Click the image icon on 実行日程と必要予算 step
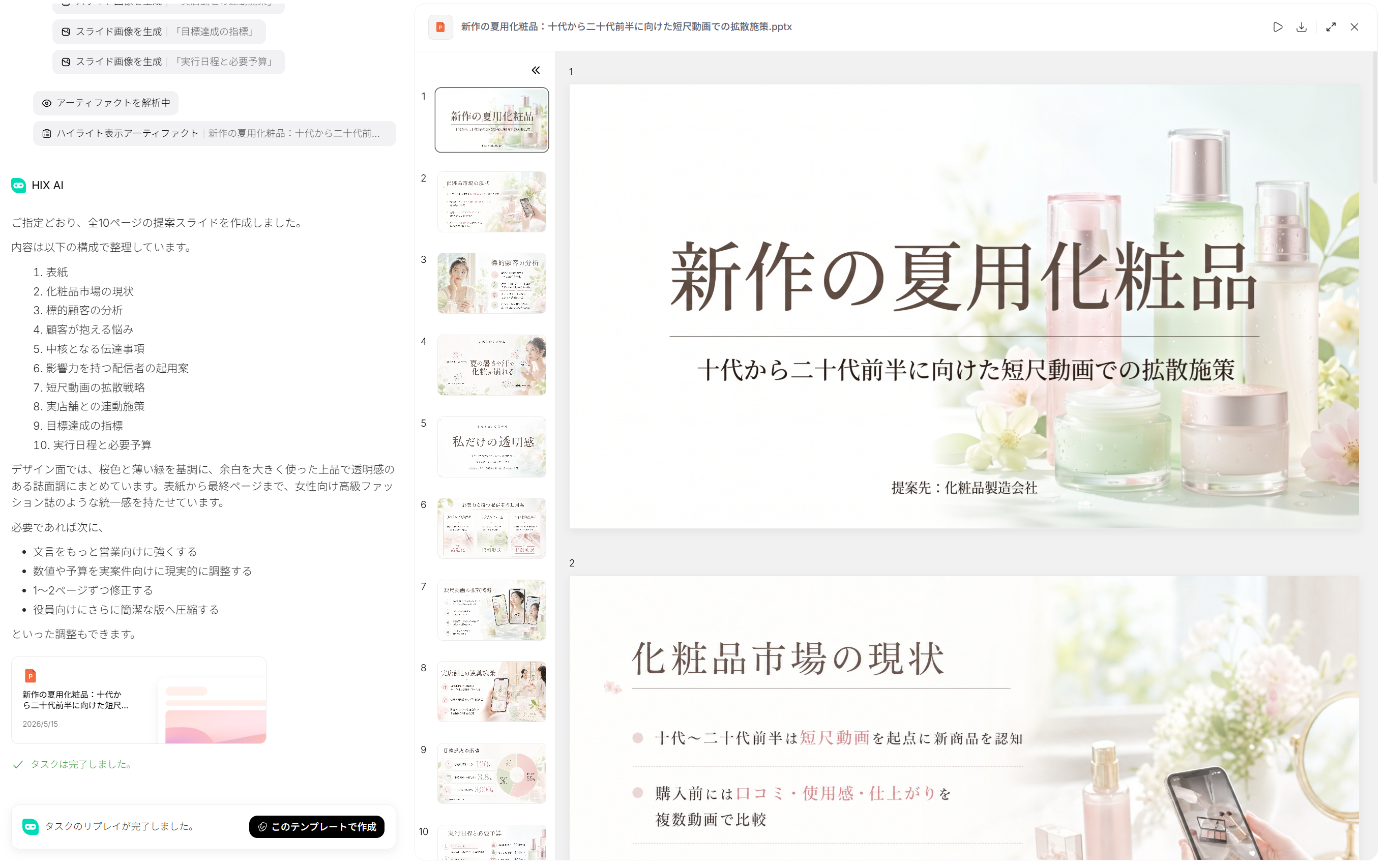The image size is (1386, 868). pos(66,62)
